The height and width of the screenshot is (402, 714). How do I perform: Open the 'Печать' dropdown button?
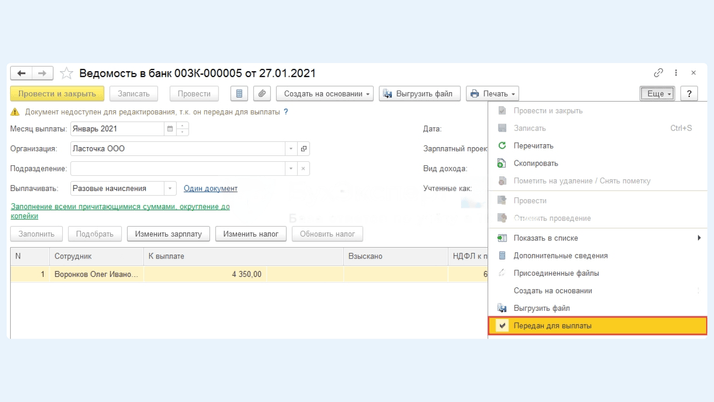492,94
